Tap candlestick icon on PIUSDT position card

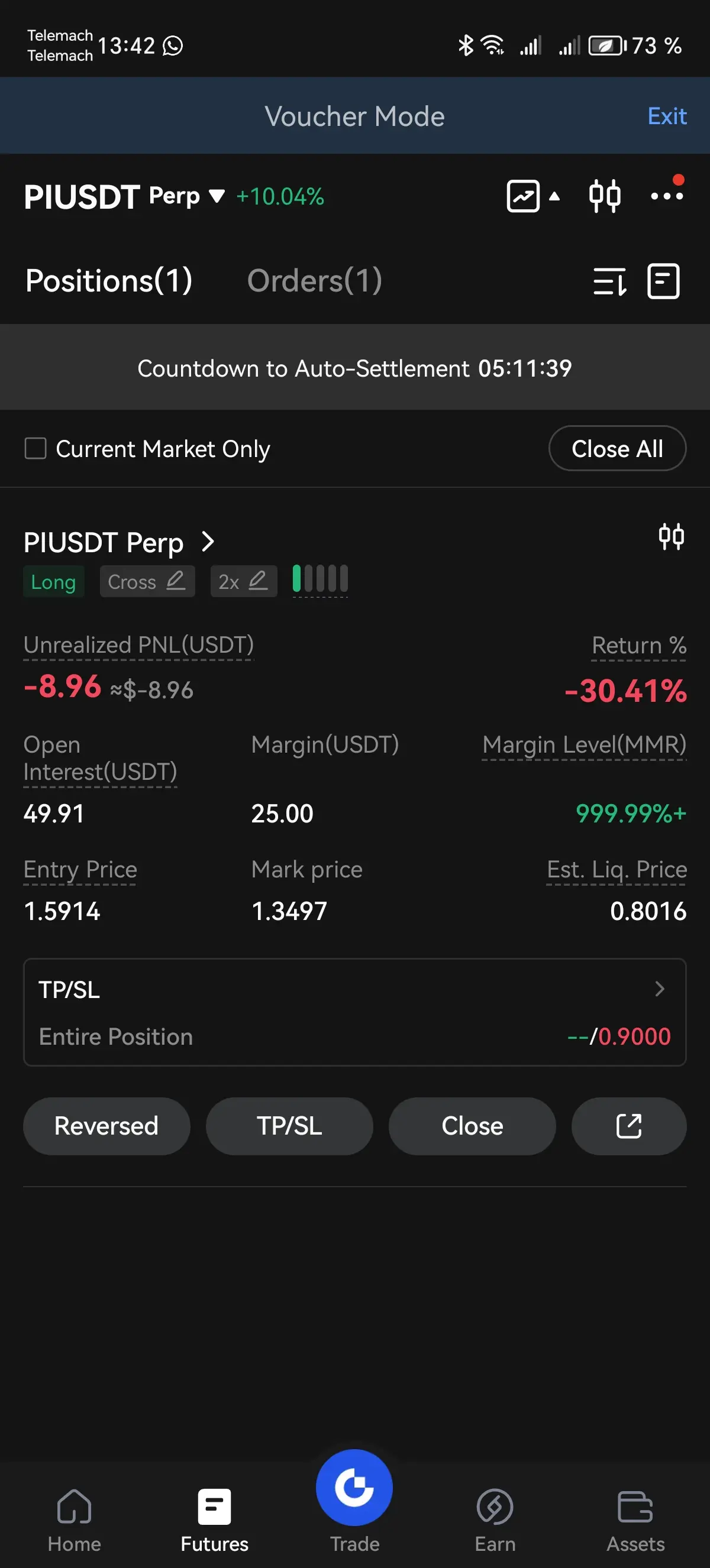pyautogui.click(x=671, y=537)
